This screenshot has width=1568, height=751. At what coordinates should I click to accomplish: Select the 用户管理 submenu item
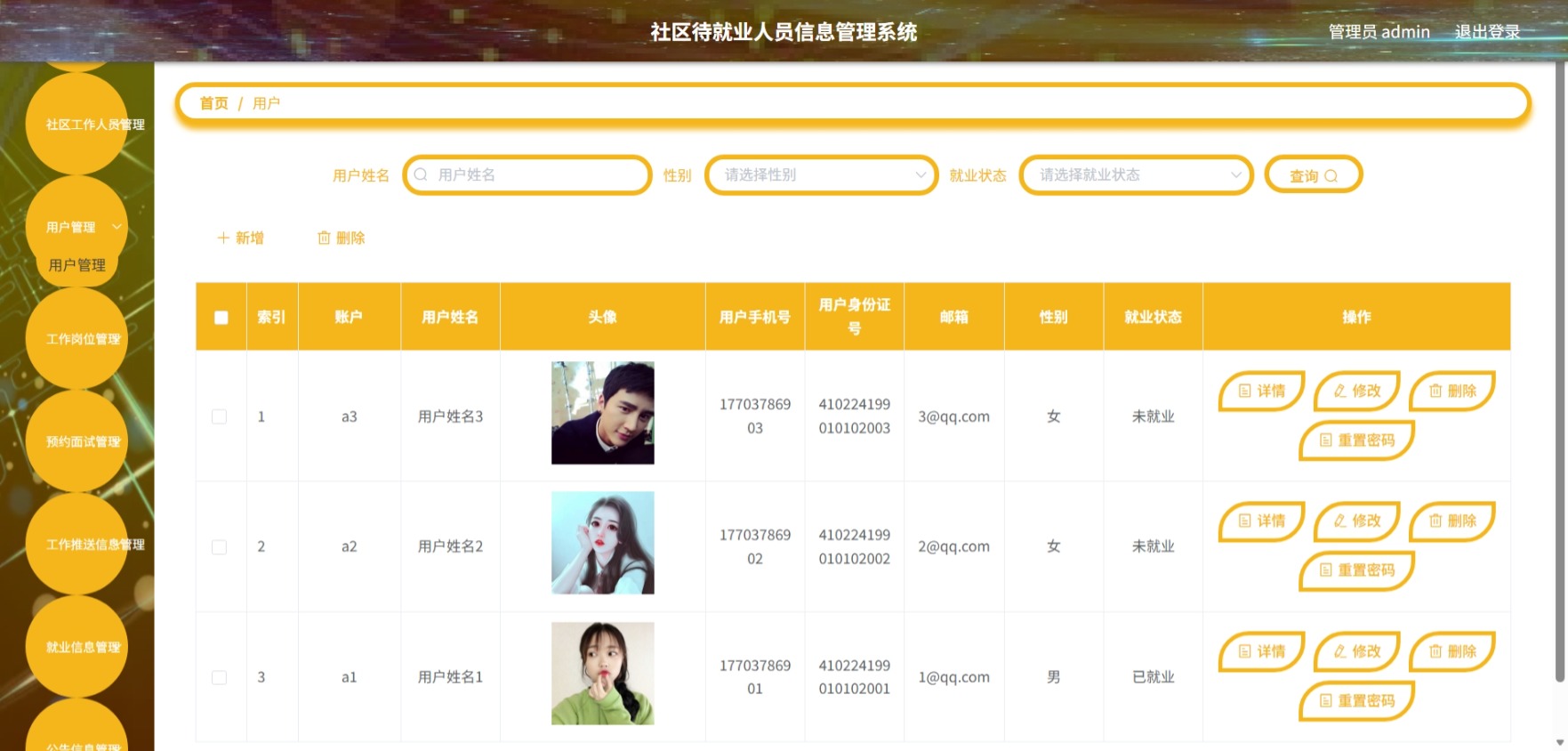click(77, 265)
